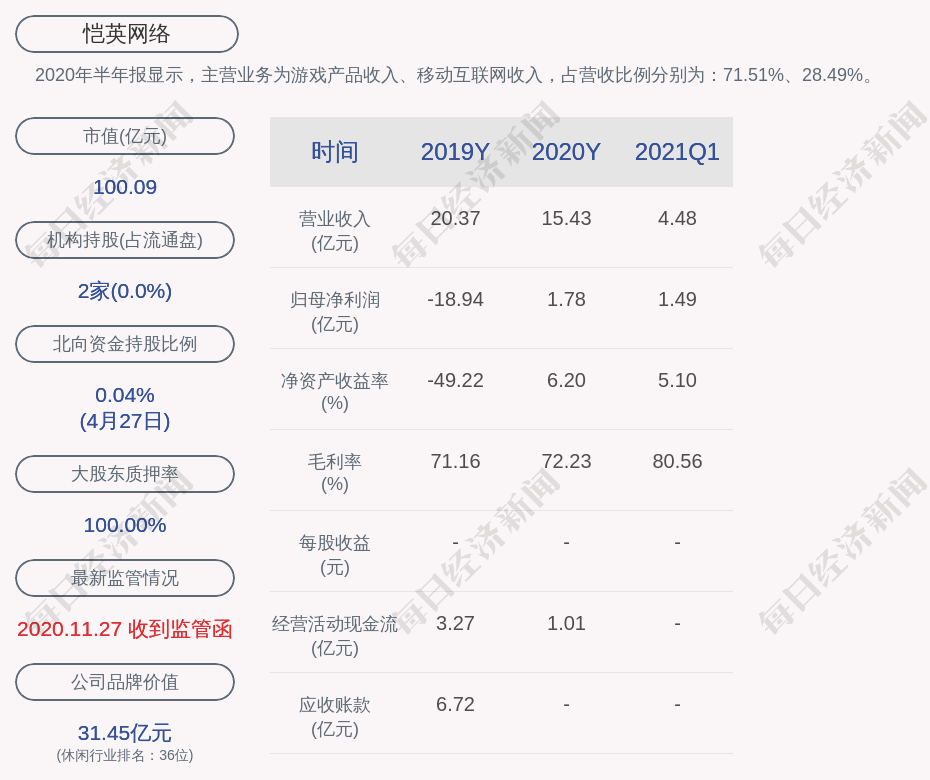Select the market value 100.09
Viewport: 930px width, 780px height.
tap(125, 187)
